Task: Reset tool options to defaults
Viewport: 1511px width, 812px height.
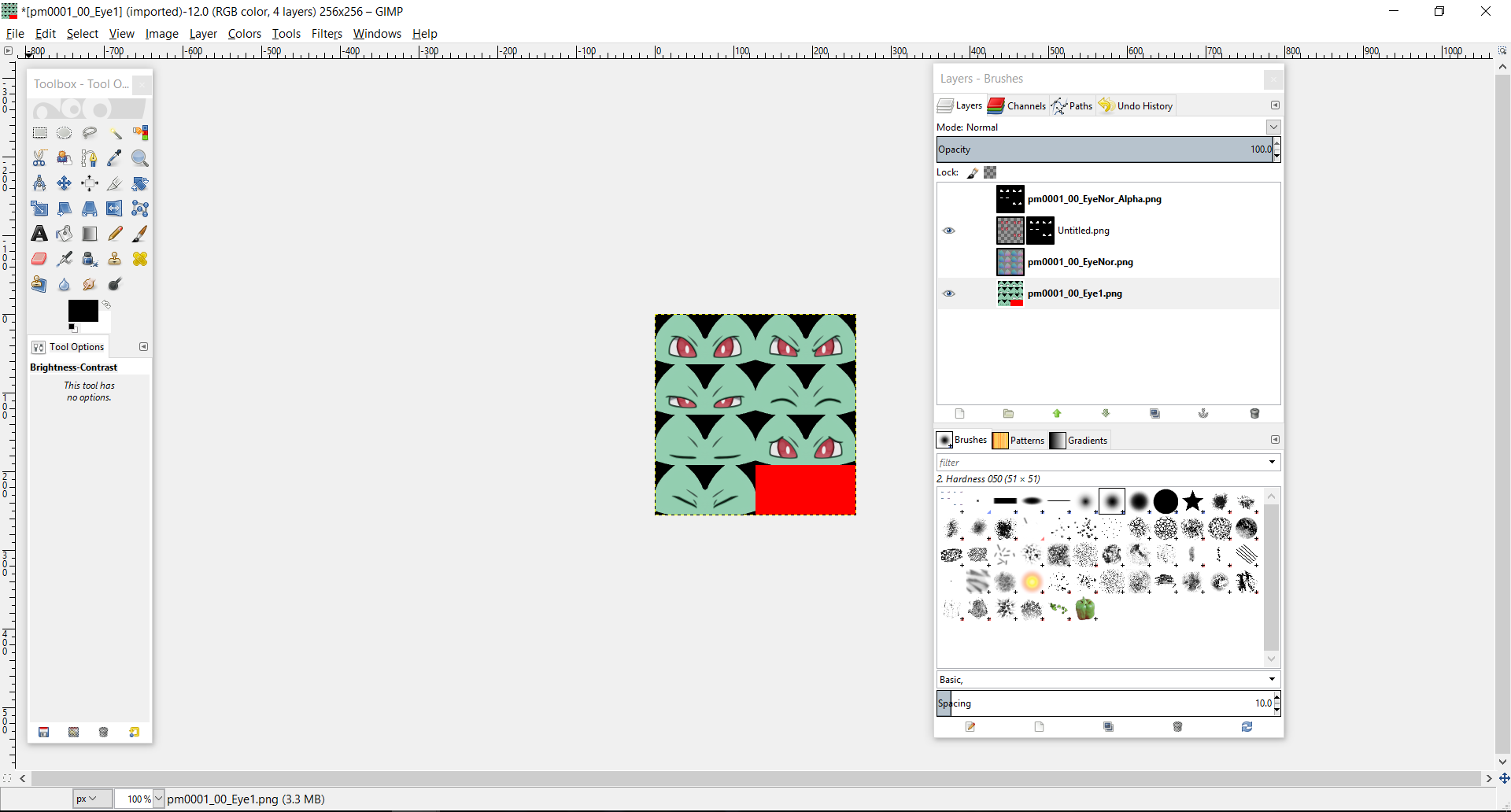Action: pos(135,733)
